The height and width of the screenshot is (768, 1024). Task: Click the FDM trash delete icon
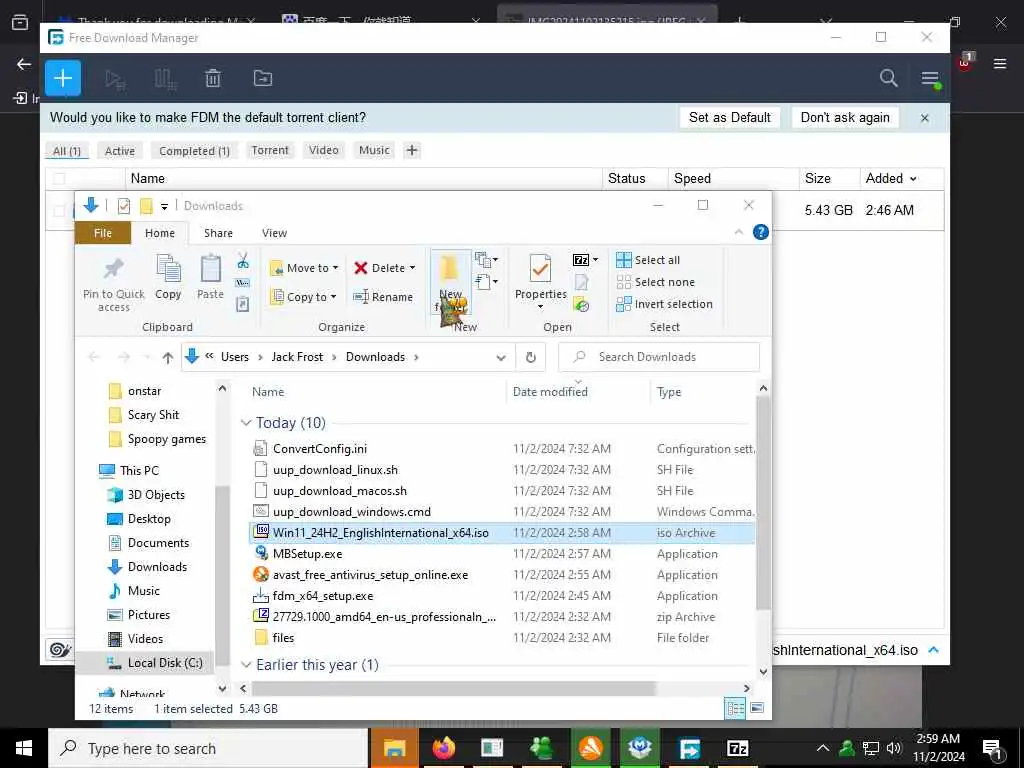(213, 79)
